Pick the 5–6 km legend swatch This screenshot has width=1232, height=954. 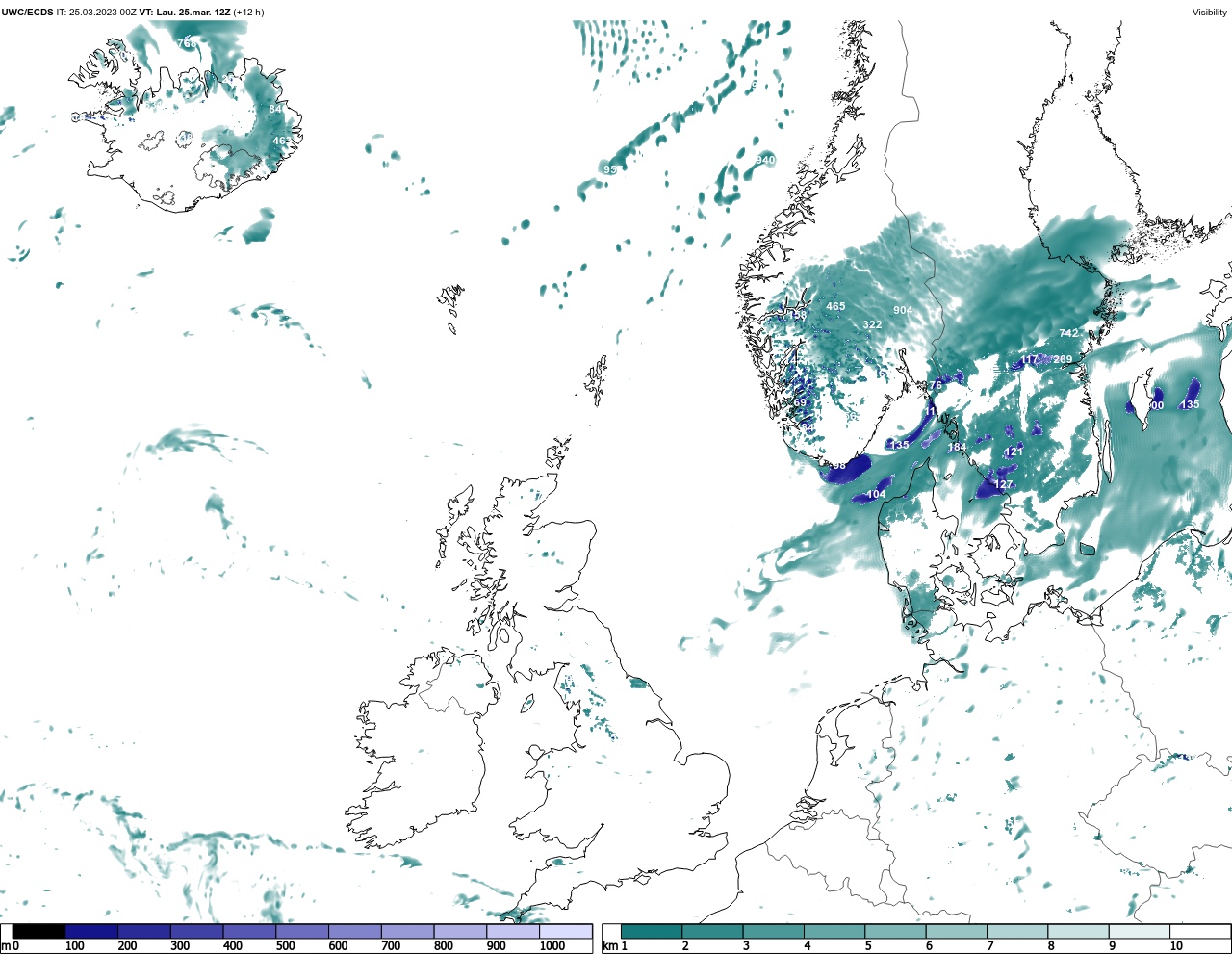click(895, 932)
